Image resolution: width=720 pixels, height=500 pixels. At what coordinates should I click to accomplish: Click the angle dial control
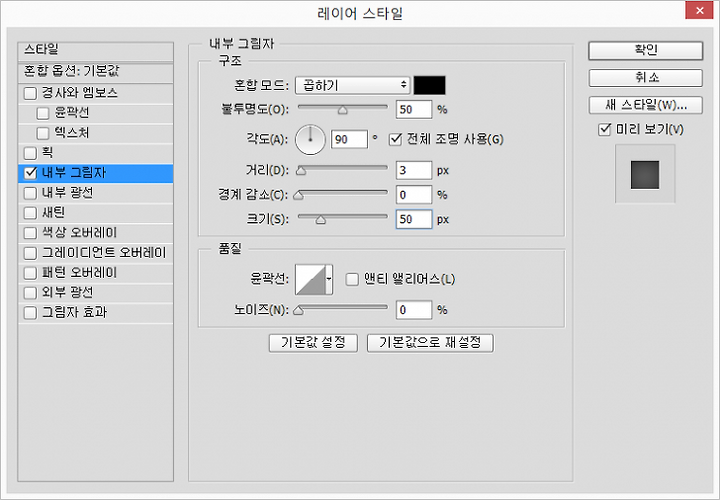(x=310, y=140)
